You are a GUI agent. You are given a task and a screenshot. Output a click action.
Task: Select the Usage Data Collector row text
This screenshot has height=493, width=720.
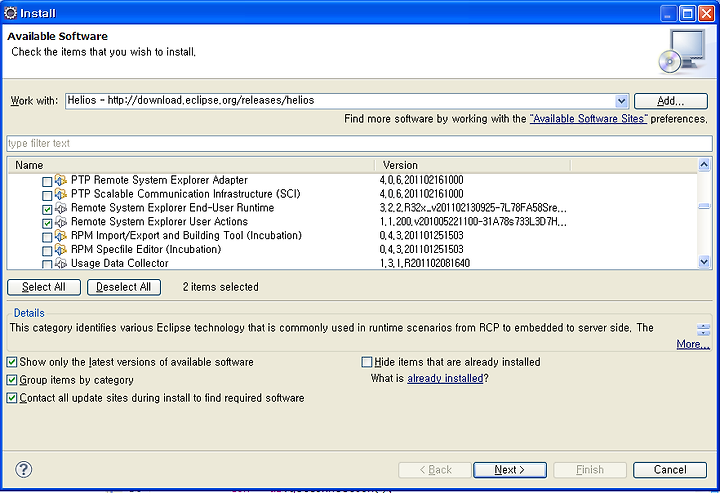[119, 263]
